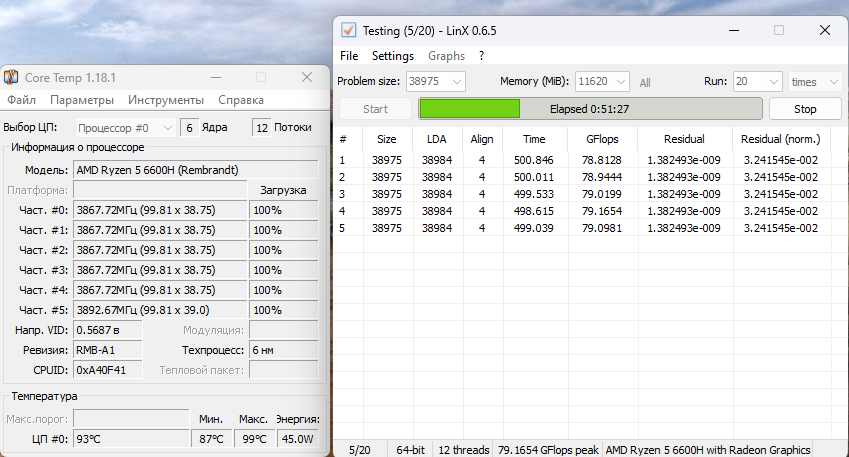Click the power value 45.0W
This screenshot has height=457, width=849.
[298, 439]
